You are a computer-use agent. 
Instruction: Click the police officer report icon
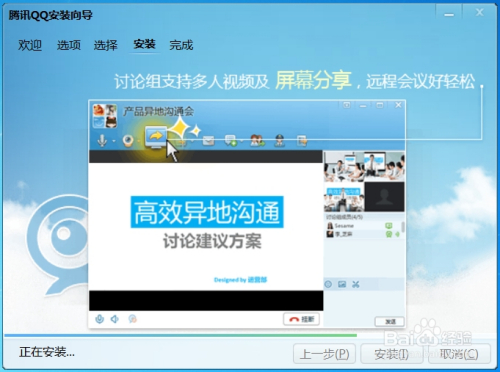click(x=279, y=141)
